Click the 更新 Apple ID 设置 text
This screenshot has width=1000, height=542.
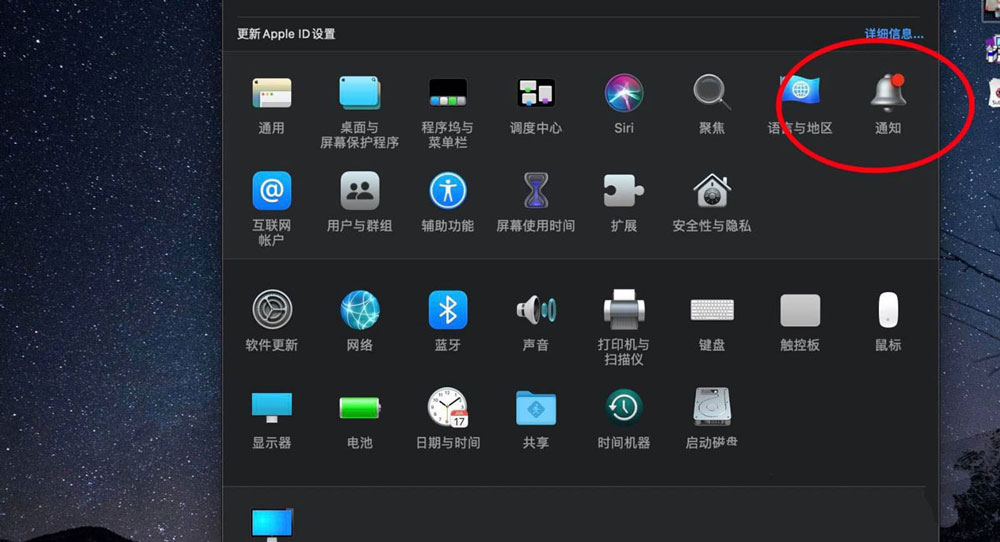point(286,34)
